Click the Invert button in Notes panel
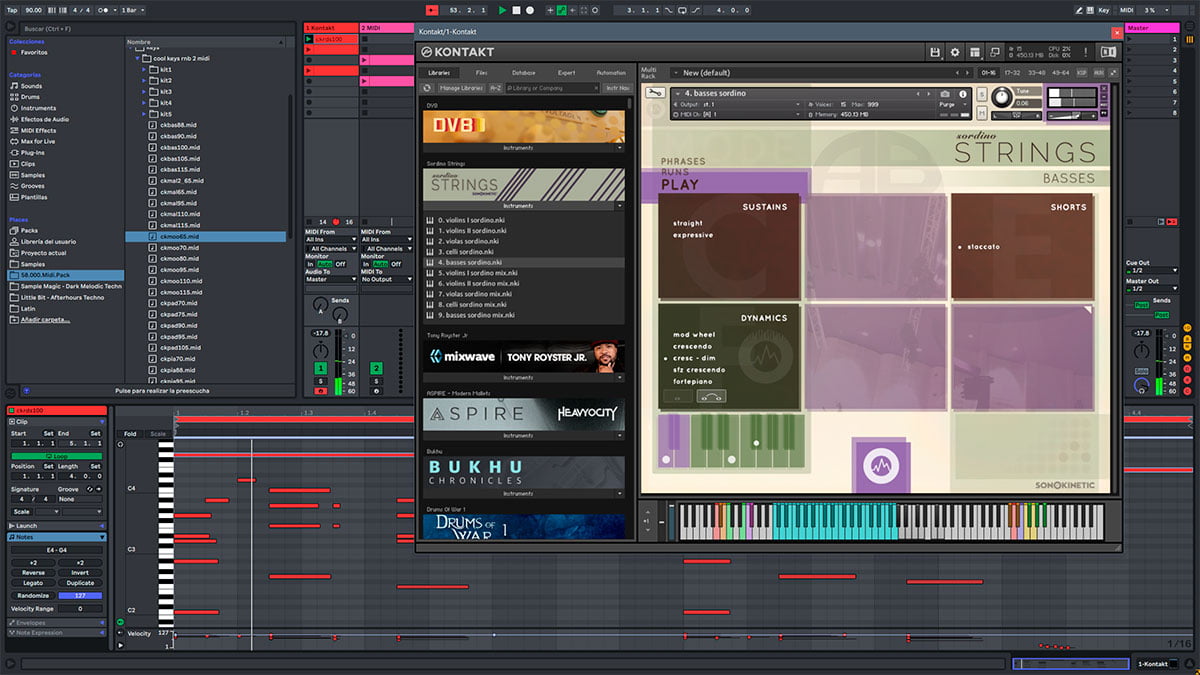1200x675 pixels. pos(80,573)
